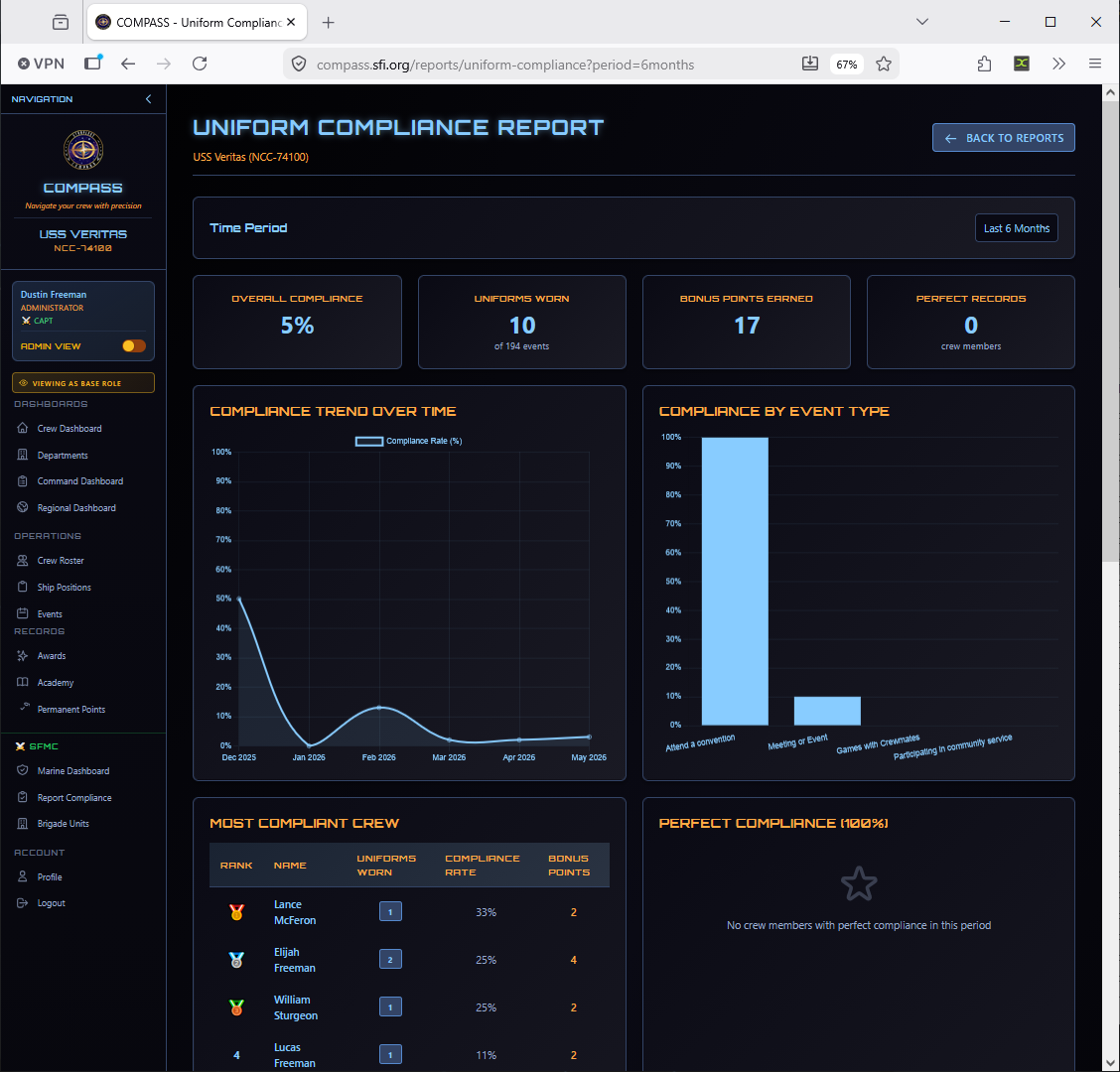Open the downloads/install app icon
This screenshot has width=1120, height=1072.
pyautogui.click(x=810, y=64)
